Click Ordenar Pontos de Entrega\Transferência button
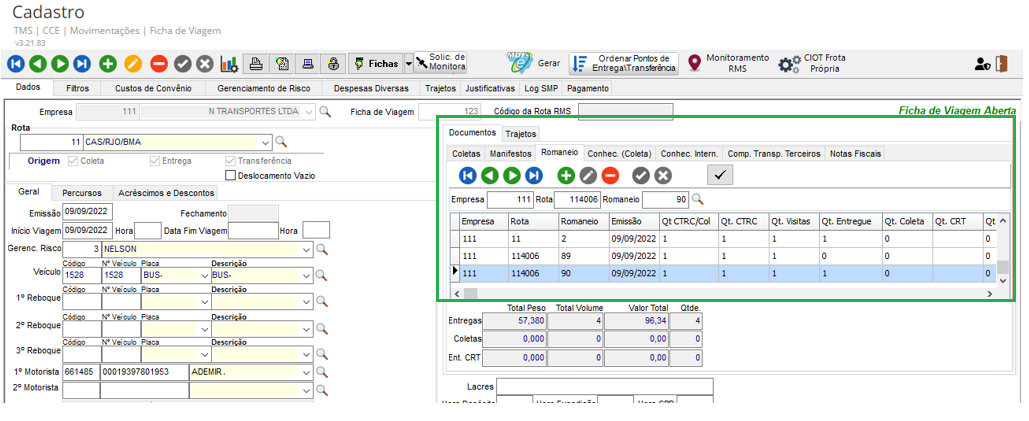The height and width of the screenshot is (421, 1029). 624,64
